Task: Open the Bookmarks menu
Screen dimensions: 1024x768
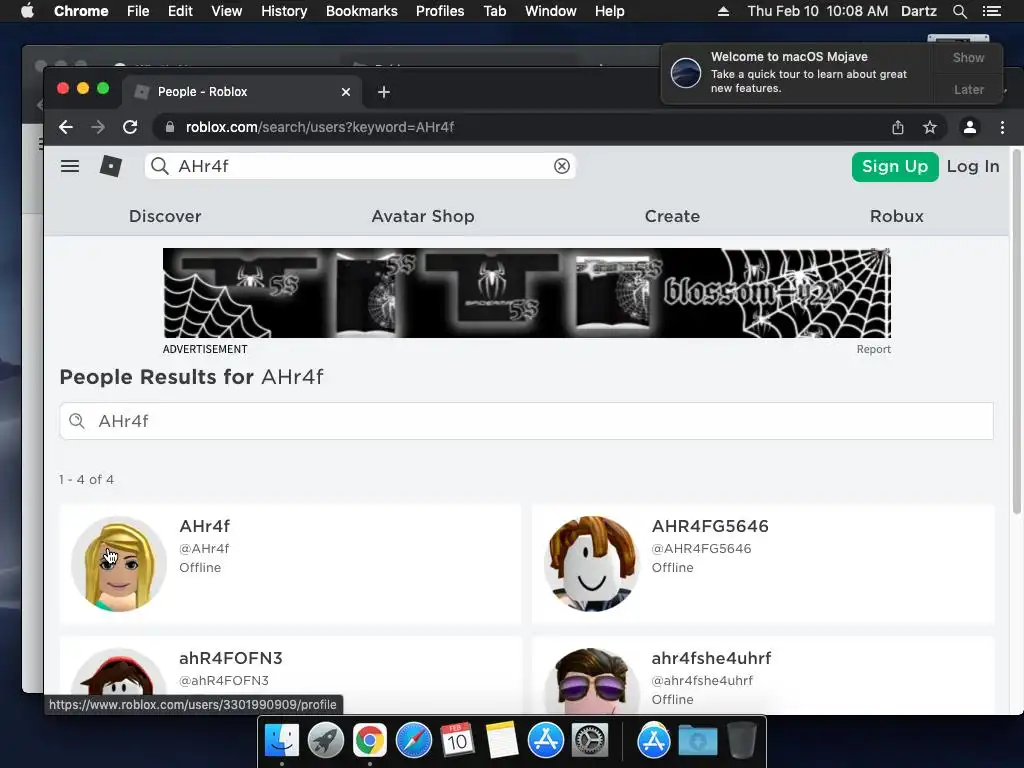Action: pyautogui.click(x=362, y=11)
